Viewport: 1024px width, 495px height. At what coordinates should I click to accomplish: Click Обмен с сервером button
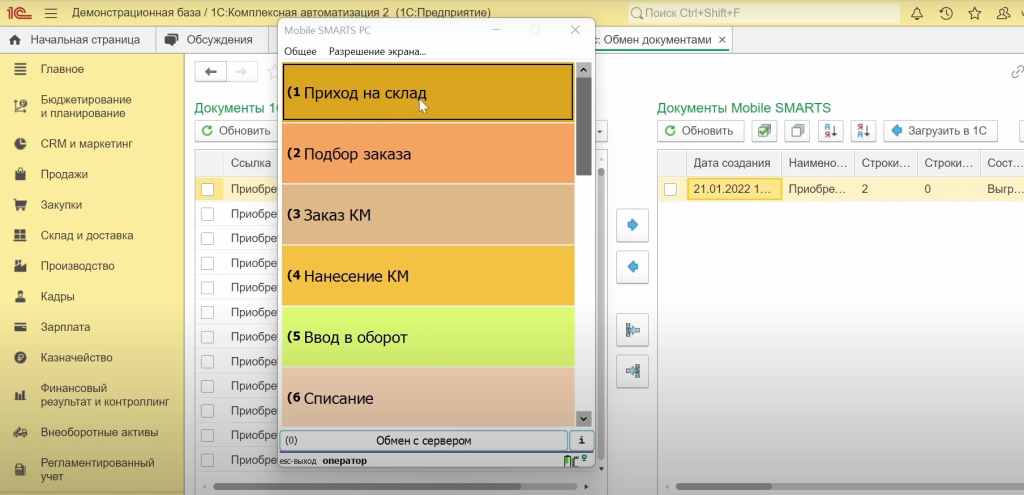click(423, 441)
